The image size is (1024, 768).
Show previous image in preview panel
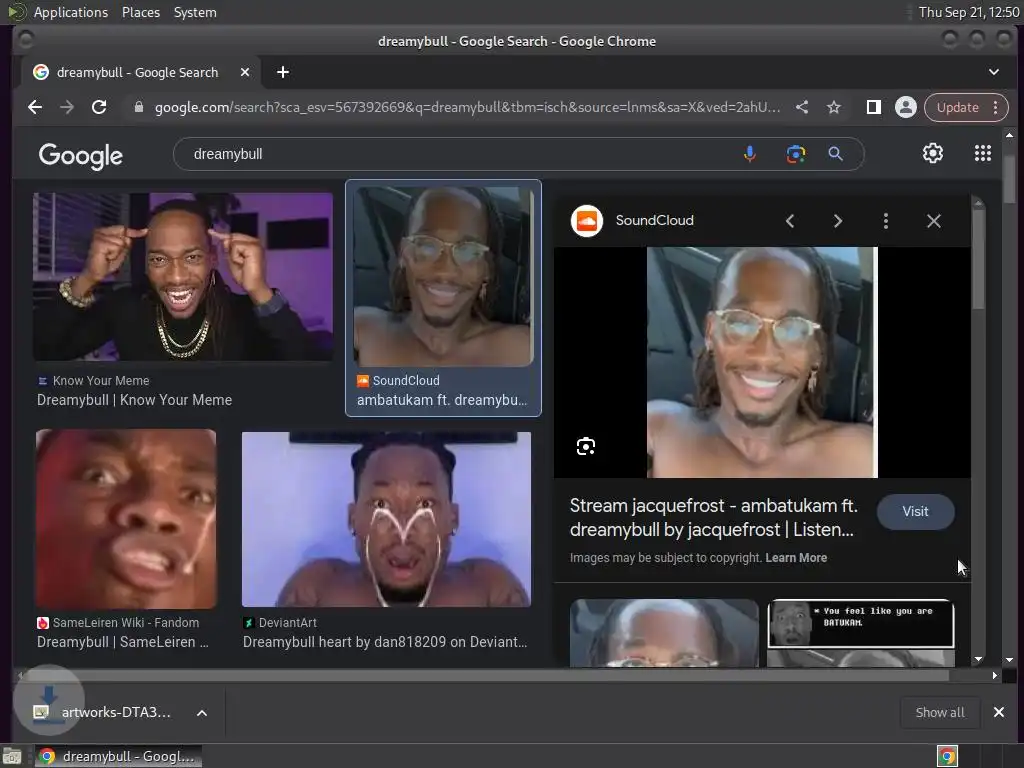coord(790,221)
